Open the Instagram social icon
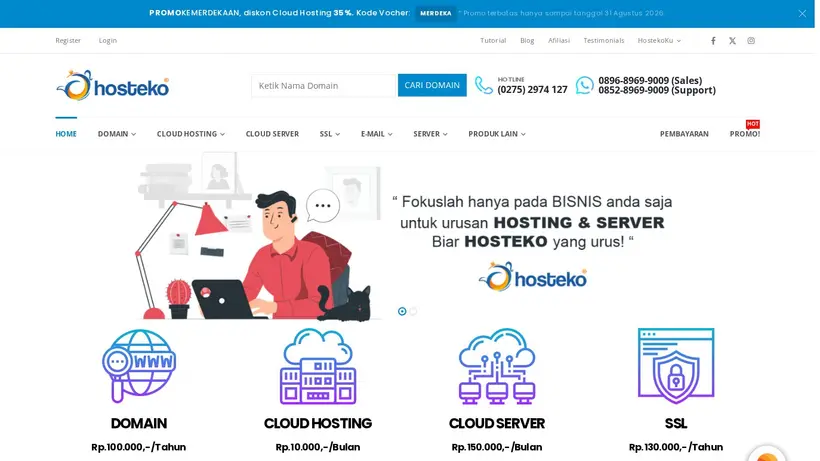This screenshot has width=820, height=461. coord(751,41)
